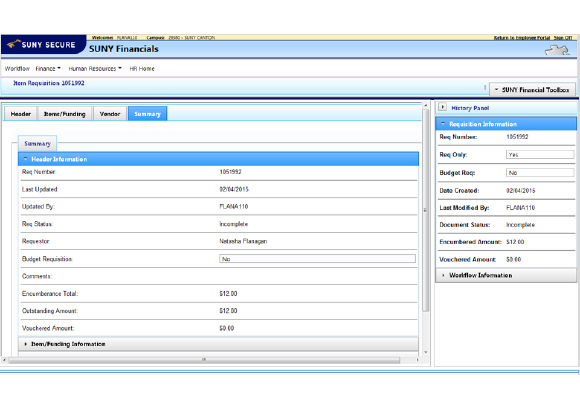Click the horizontal scroll right arrow
This screenshot has width=580, height=410.
click(417, 360)
